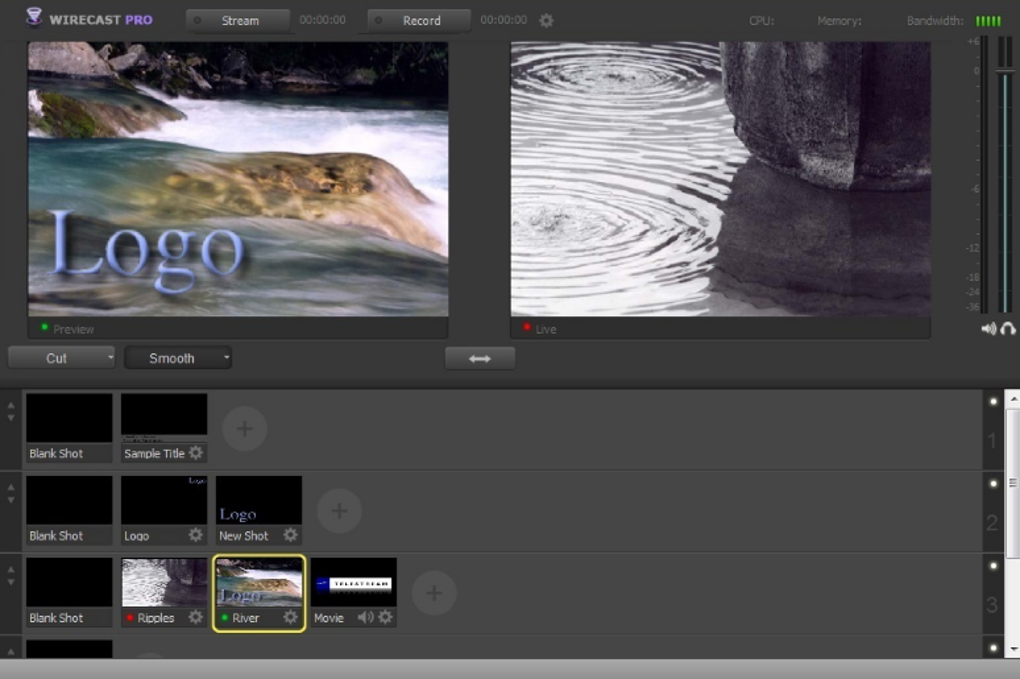Click the shot list scrollbar thumb

coord(1013,482)
